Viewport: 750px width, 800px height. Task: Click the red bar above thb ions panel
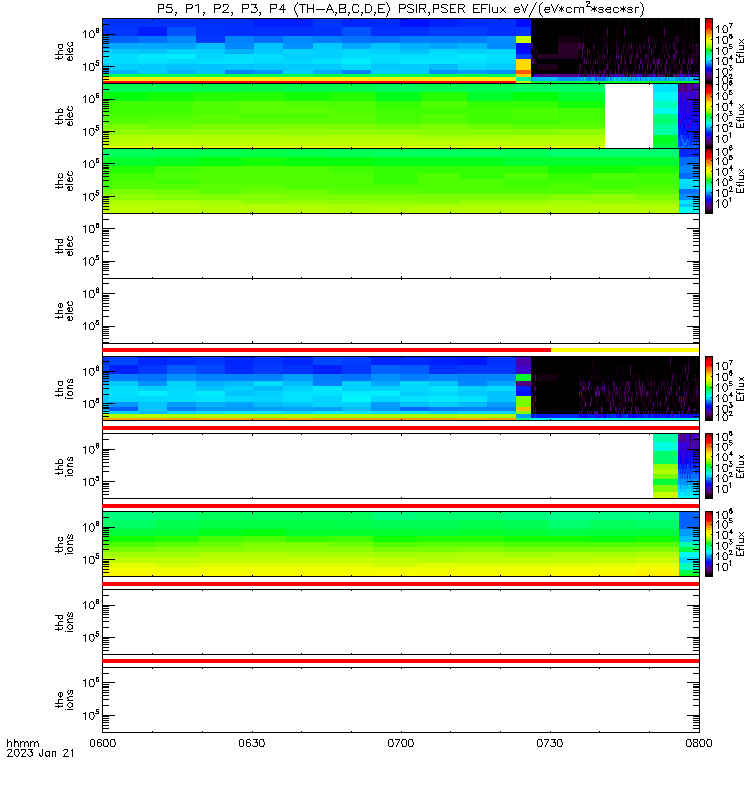[x=401, y=428]
